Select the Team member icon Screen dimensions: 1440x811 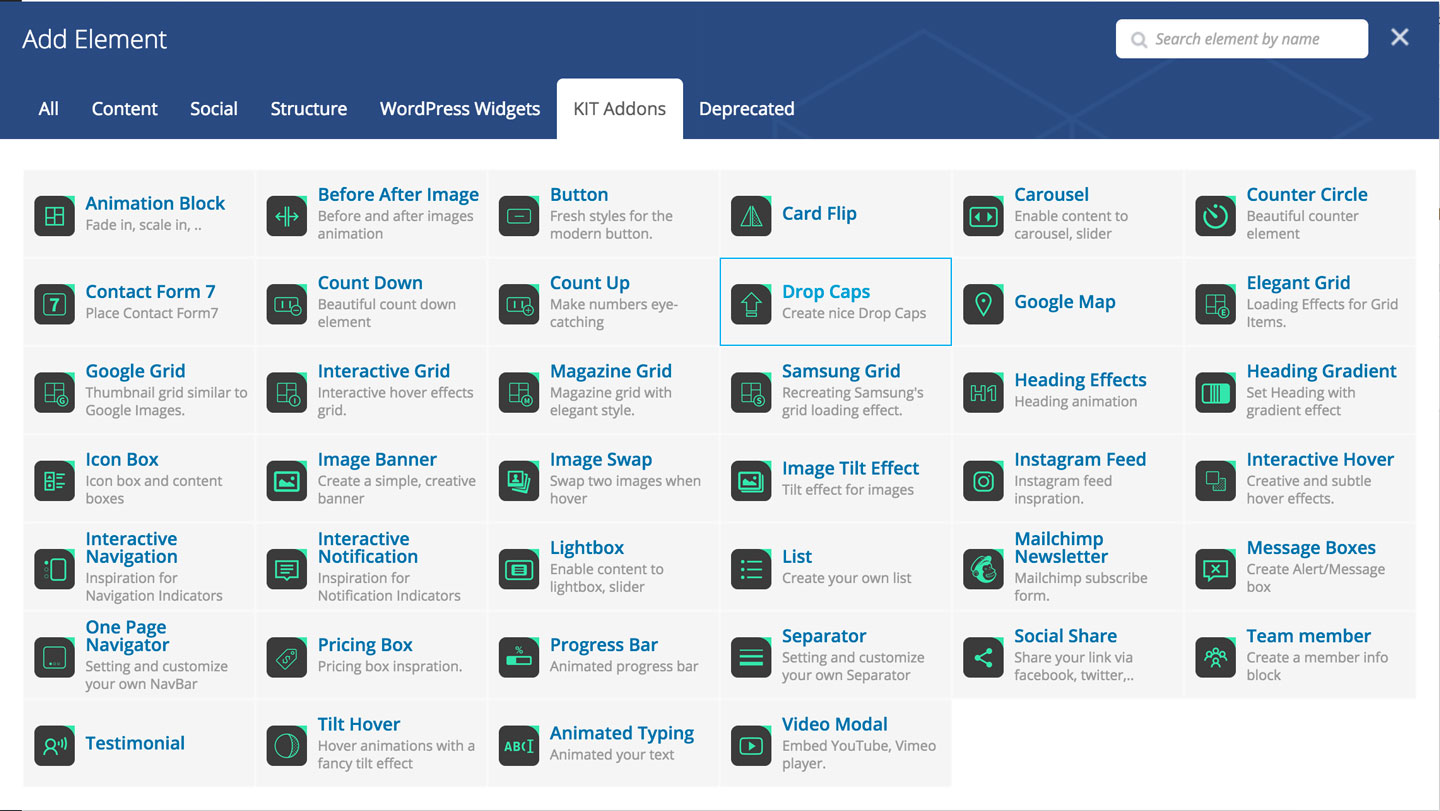pyautogui.click(x=1215, y=658)
